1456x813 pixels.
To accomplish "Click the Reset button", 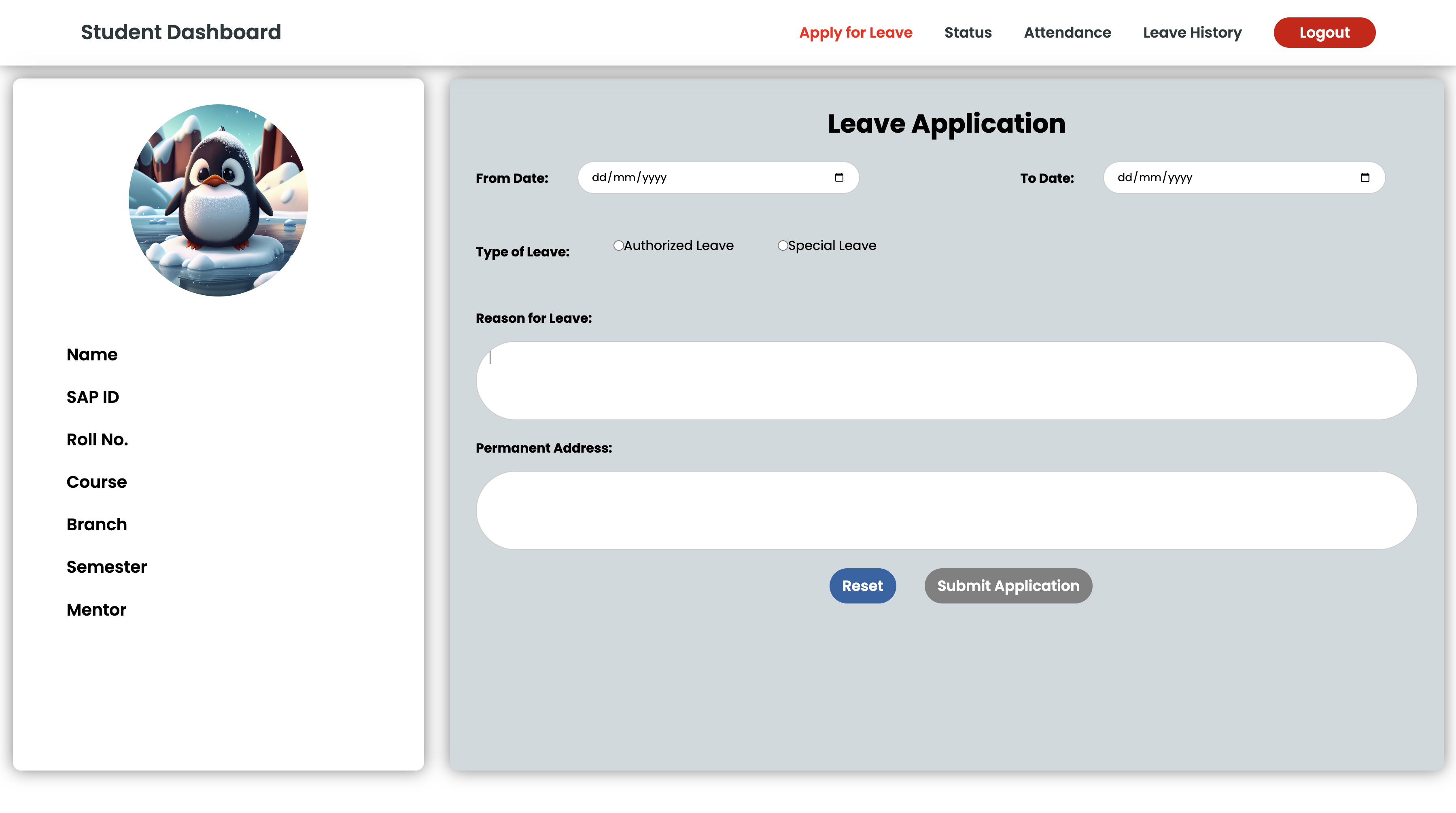I will pyautogui.click(x=862, y=585).
